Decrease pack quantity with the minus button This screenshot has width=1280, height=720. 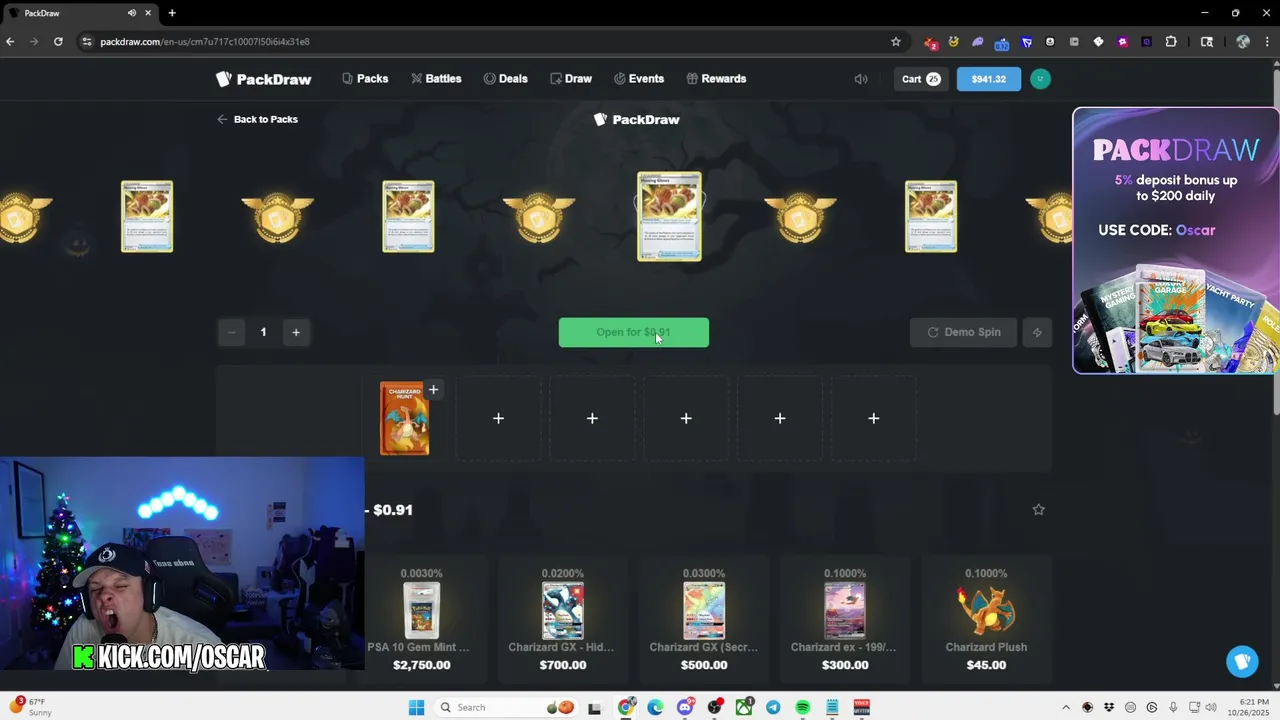click(231, 332)
